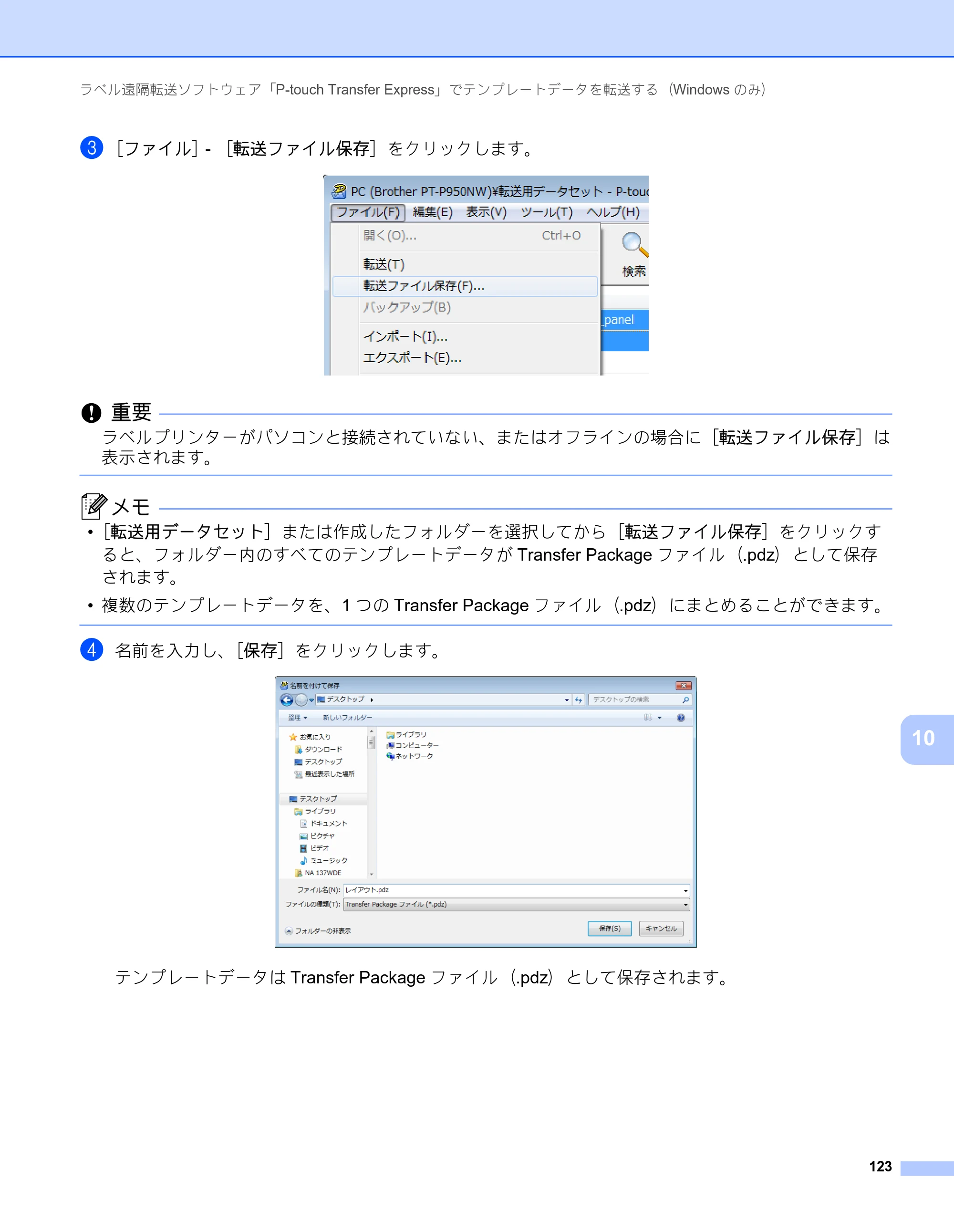954x1232 pixels.
Task: Open the ヘルプ(H) menu
Action: click(x=613, y=212)
